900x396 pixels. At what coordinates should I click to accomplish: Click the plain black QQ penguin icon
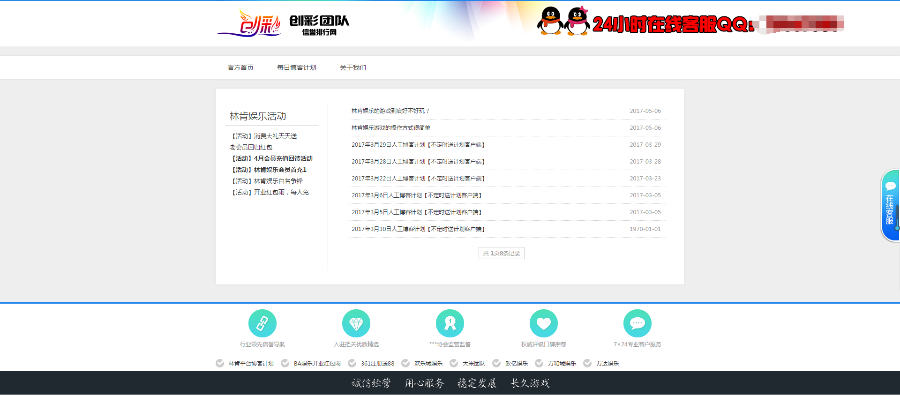coord(550,21)
